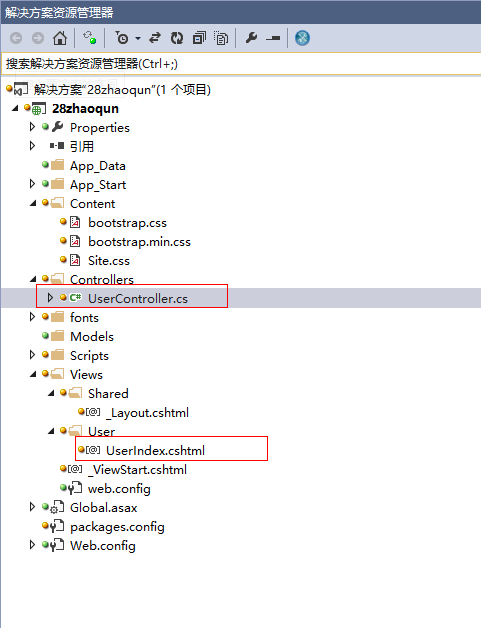The width and height of the screenshot is (481, 628).
Task: Expand the App_Start folder
Action: 32,184
